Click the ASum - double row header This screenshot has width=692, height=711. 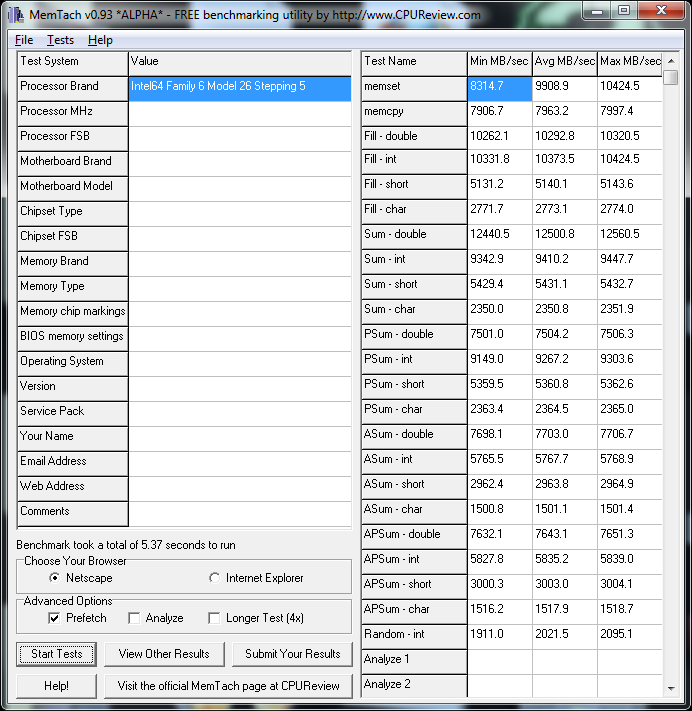tap(414, 436)
